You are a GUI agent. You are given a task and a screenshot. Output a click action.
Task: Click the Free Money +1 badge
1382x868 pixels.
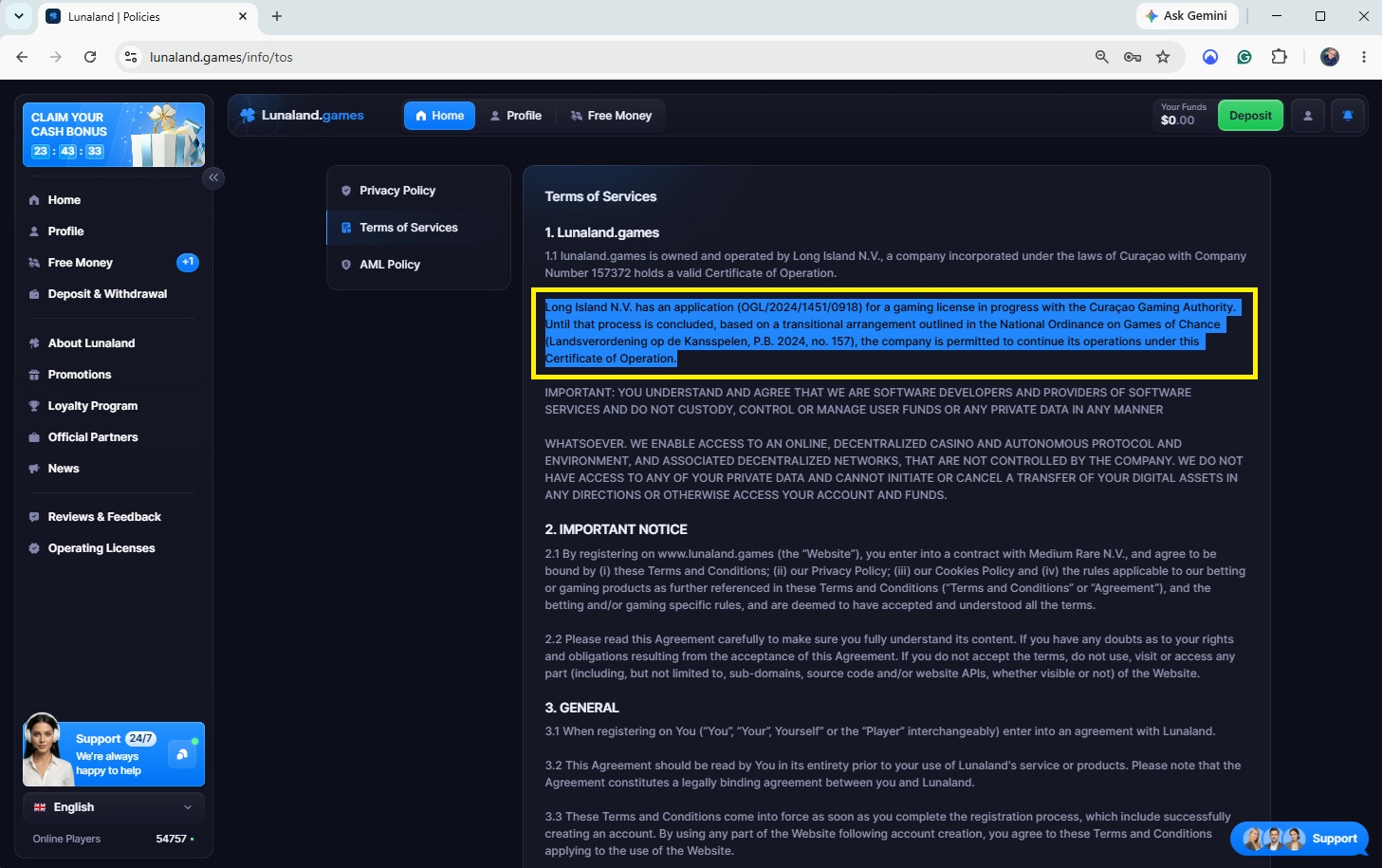coord(188,262)
